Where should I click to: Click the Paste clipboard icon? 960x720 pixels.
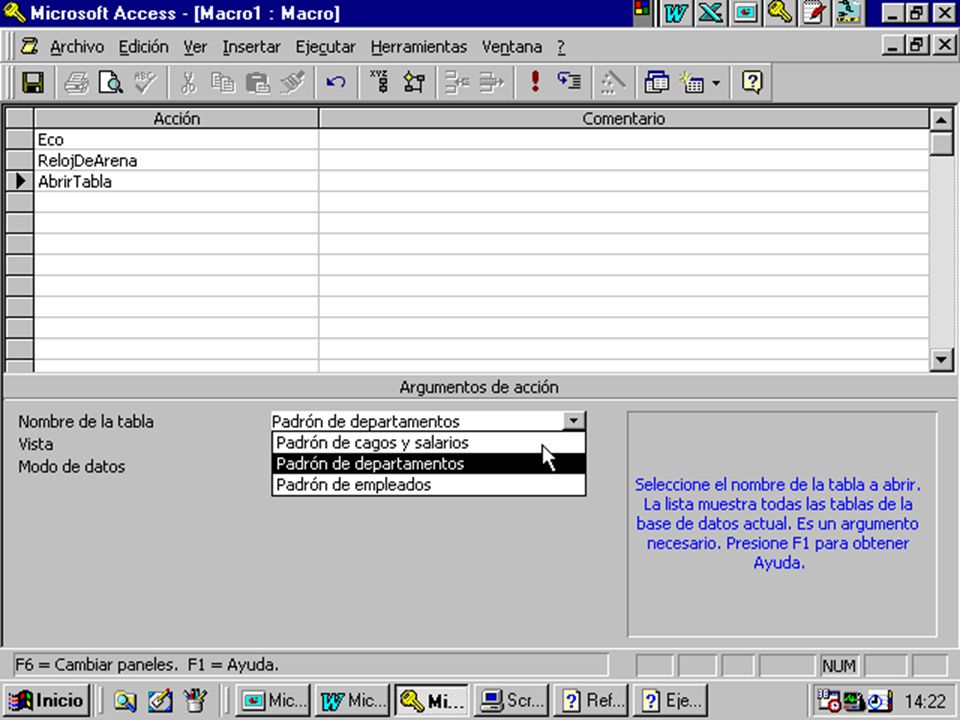(257, 82)
